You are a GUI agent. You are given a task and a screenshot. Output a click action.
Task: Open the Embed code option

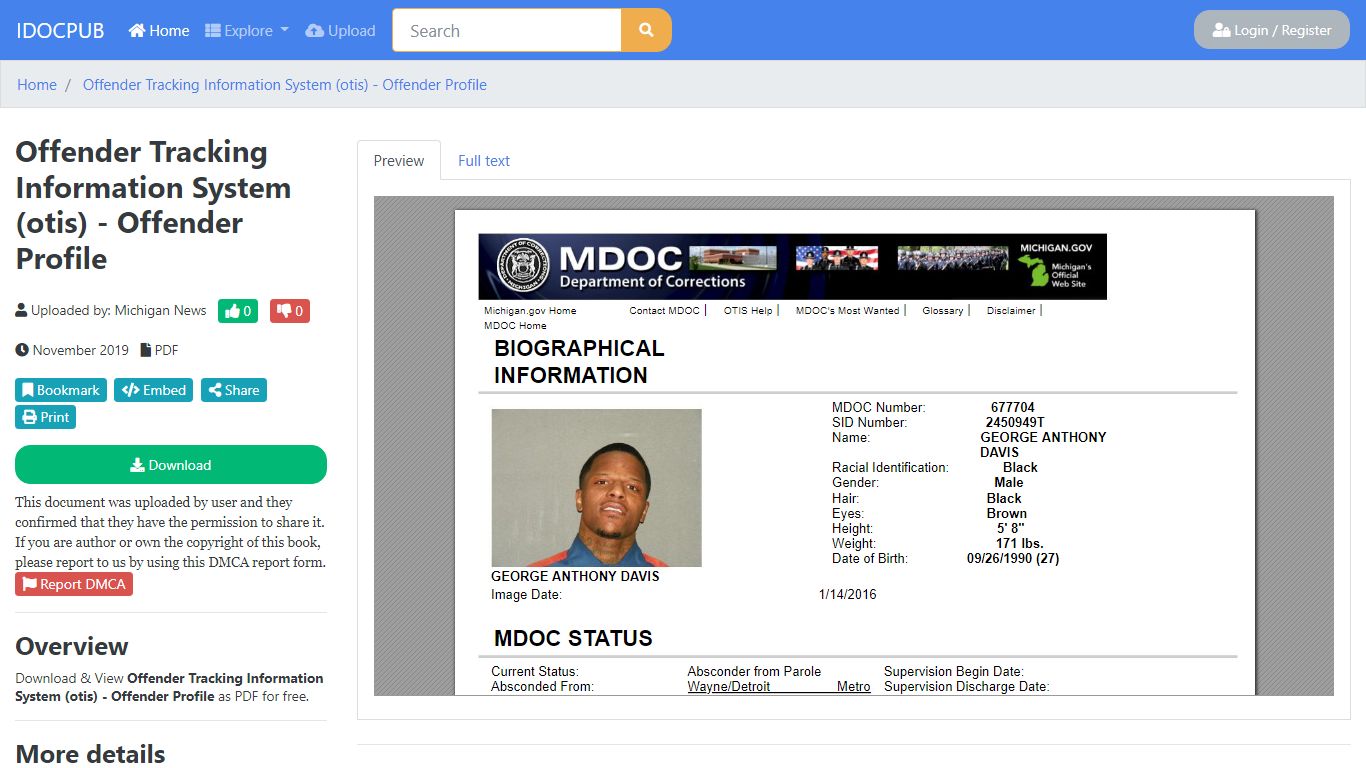[154, 390]
